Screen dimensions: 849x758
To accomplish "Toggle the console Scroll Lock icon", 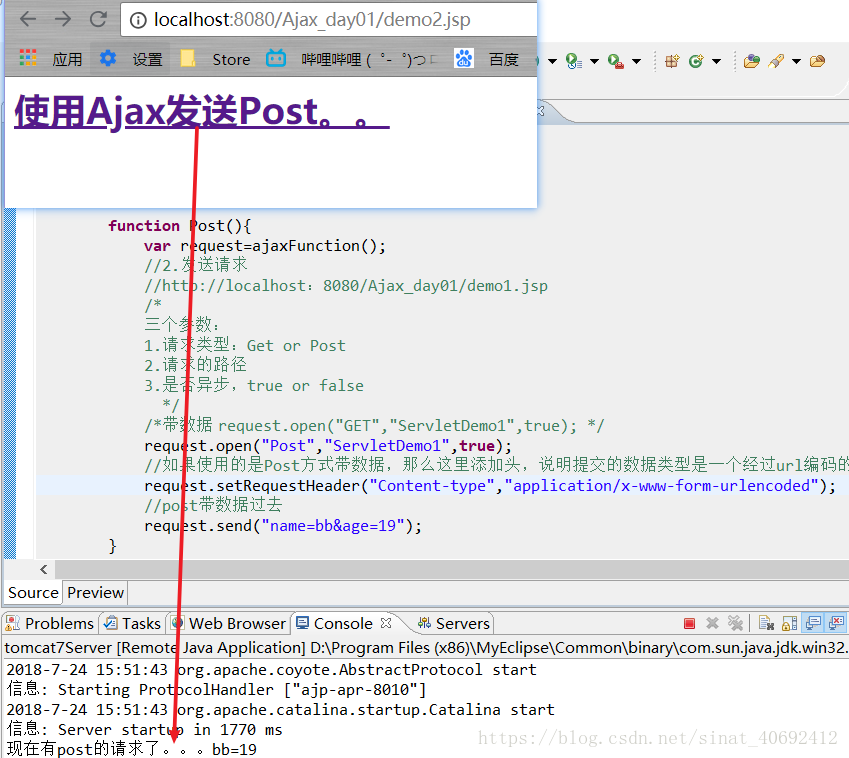I will click(x=789, y=624).
